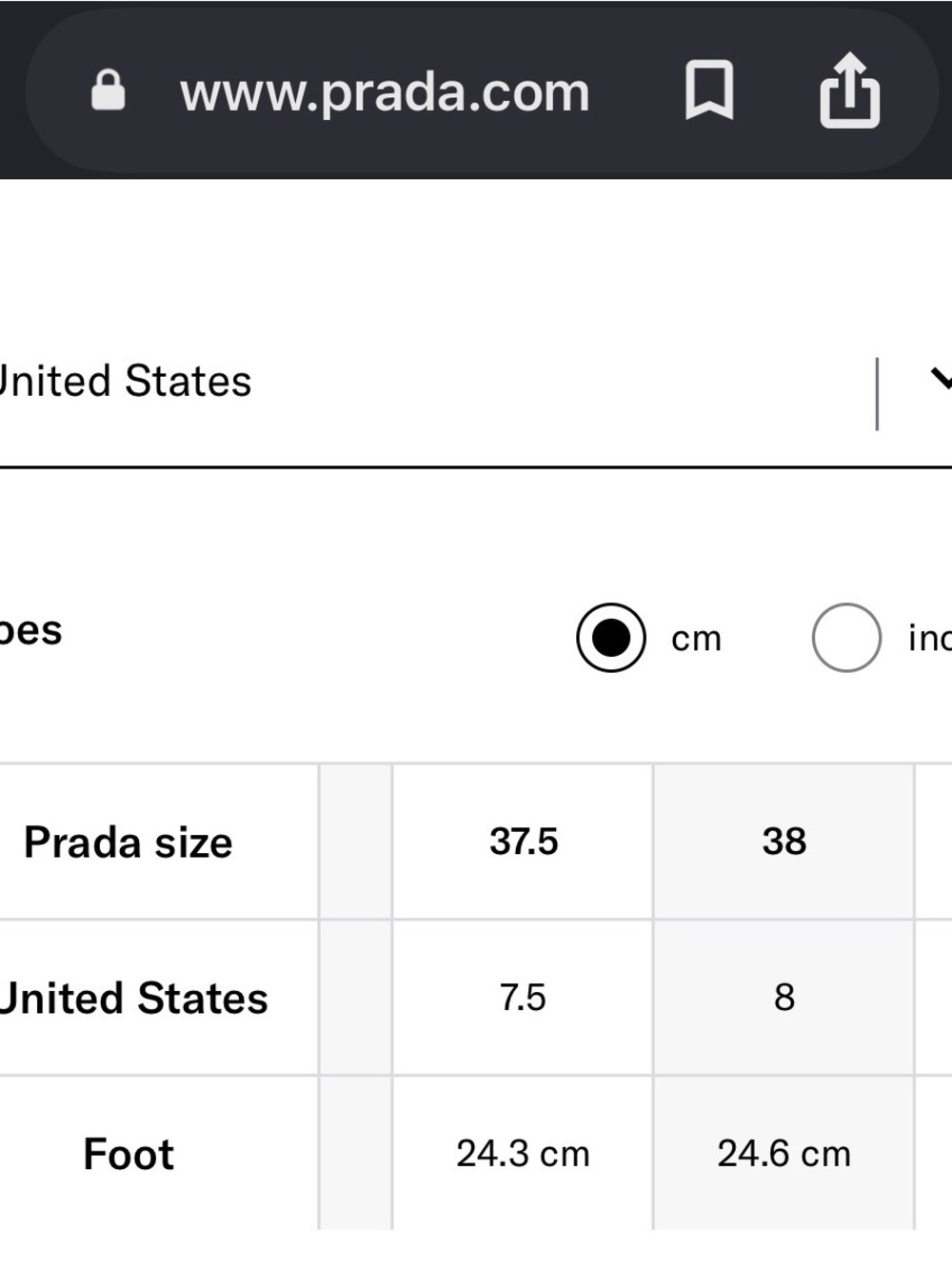
Task: Tap the 24.3 cm foot length
Action: point(523,1154)
